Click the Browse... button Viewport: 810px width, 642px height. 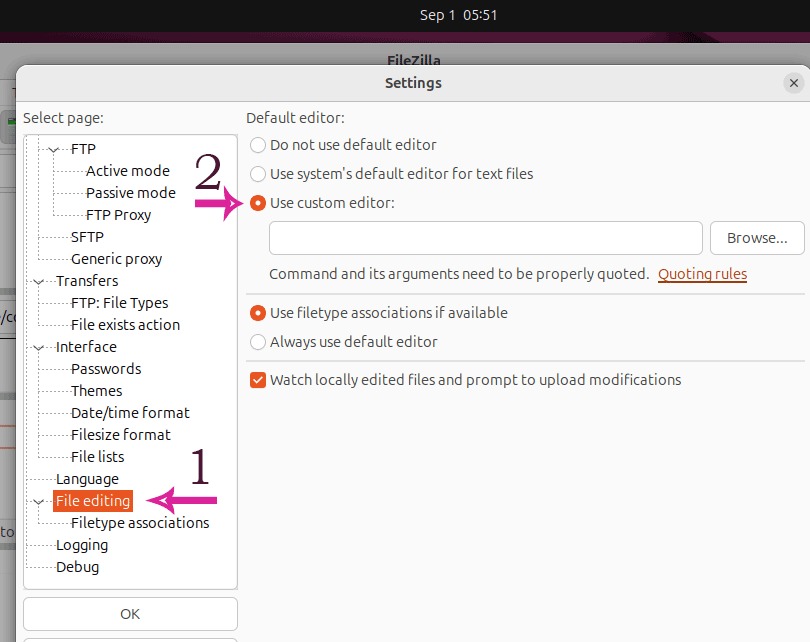click(757, 238)
